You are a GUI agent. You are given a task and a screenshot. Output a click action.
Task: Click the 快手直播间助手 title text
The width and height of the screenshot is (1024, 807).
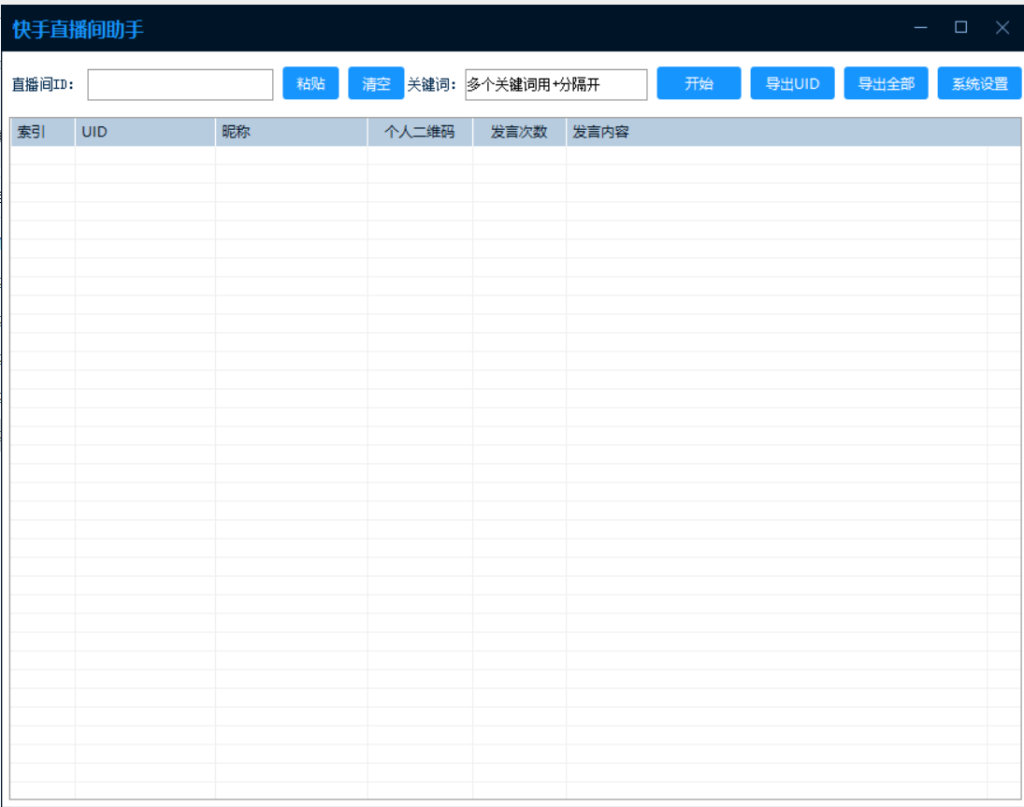click(x=78, y=29)
